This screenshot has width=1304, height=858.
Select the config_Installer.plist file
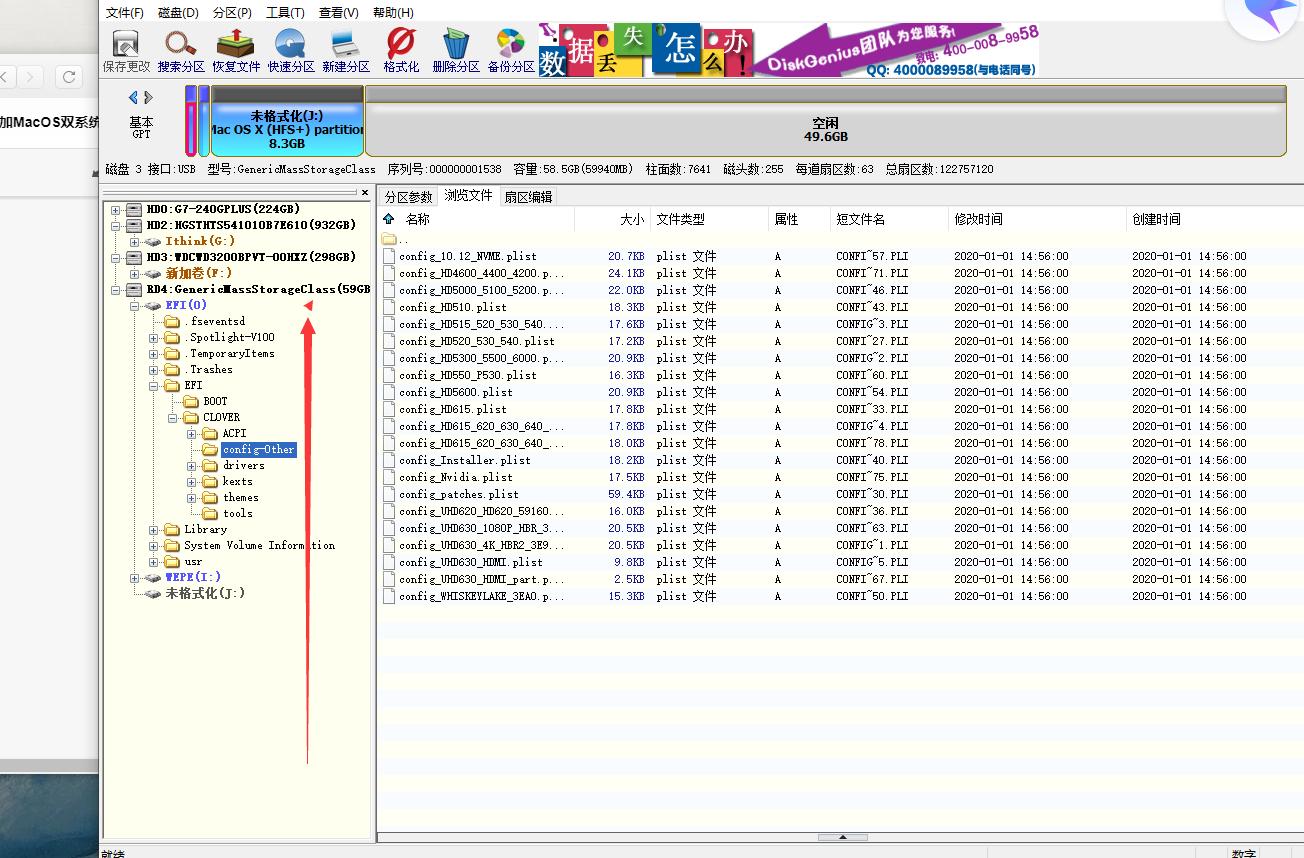coord(465,460)
